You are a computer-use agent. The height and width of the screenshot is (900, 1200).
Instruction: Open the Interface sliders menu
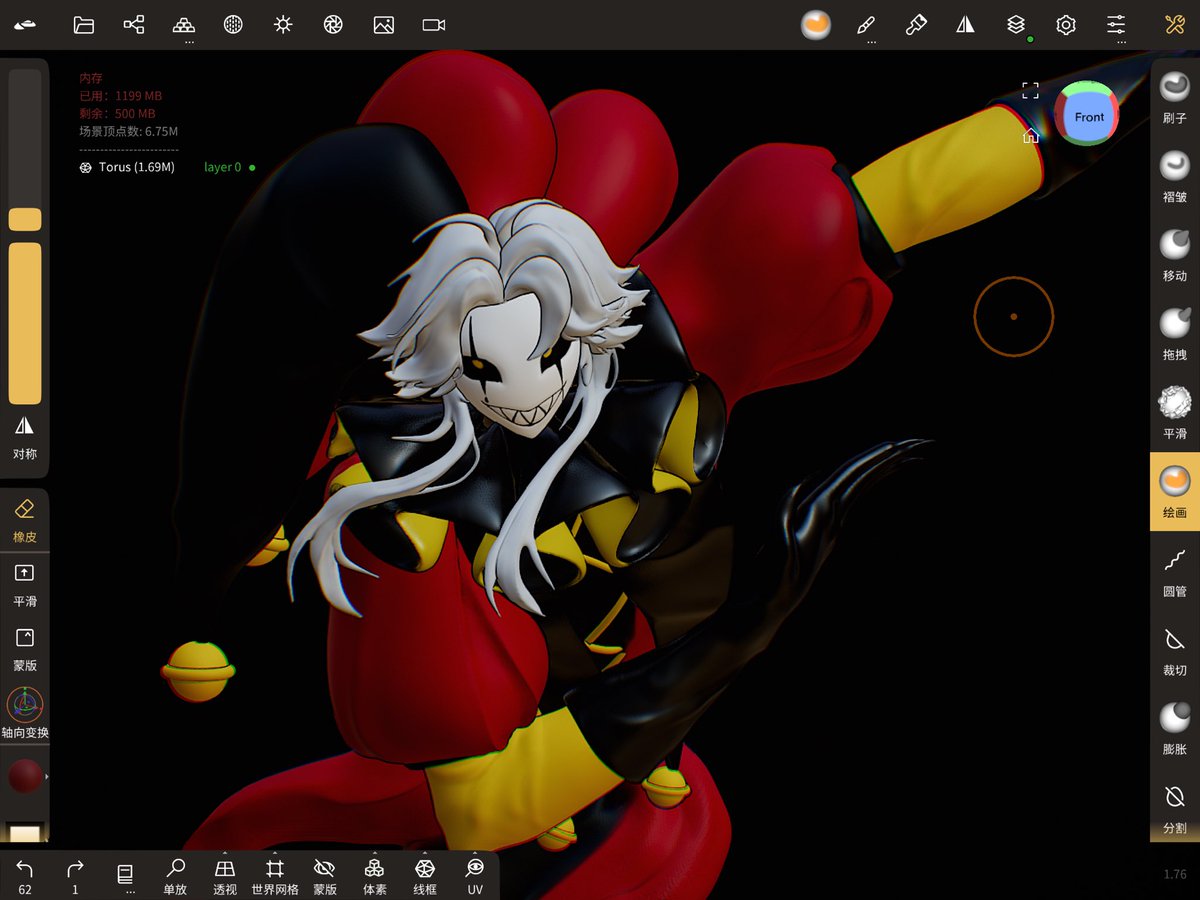1116,25
